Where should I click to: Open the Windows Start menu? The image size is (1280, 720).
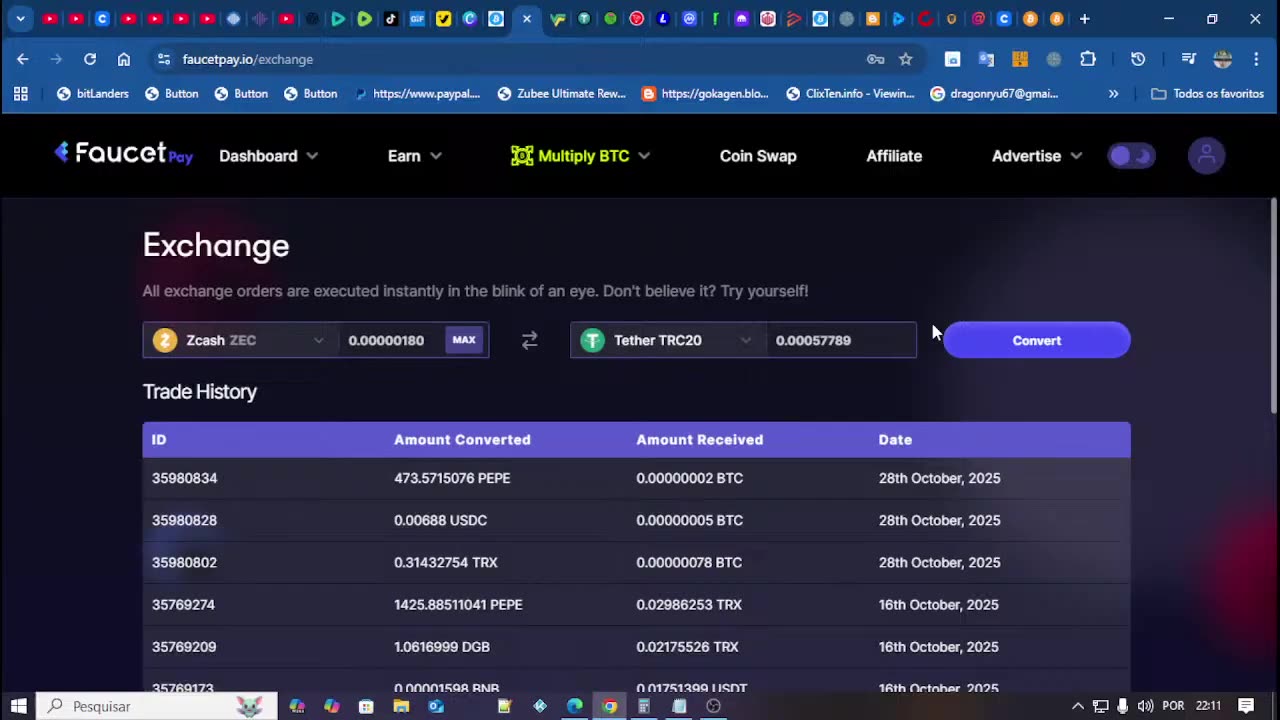pyautogui.click(x=18, y=706)
